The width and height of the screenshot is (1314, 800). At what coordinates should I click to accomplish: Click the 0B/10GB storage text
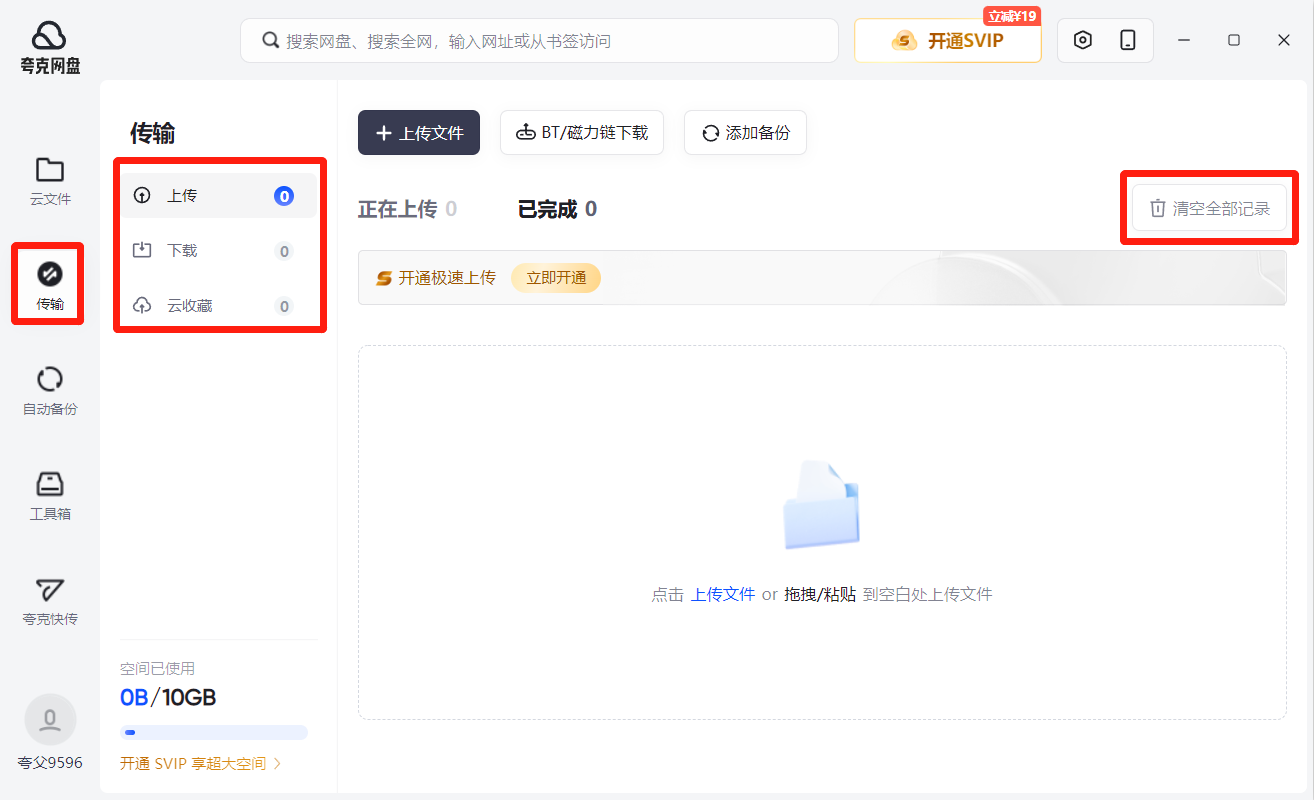[x=168, y=697]
